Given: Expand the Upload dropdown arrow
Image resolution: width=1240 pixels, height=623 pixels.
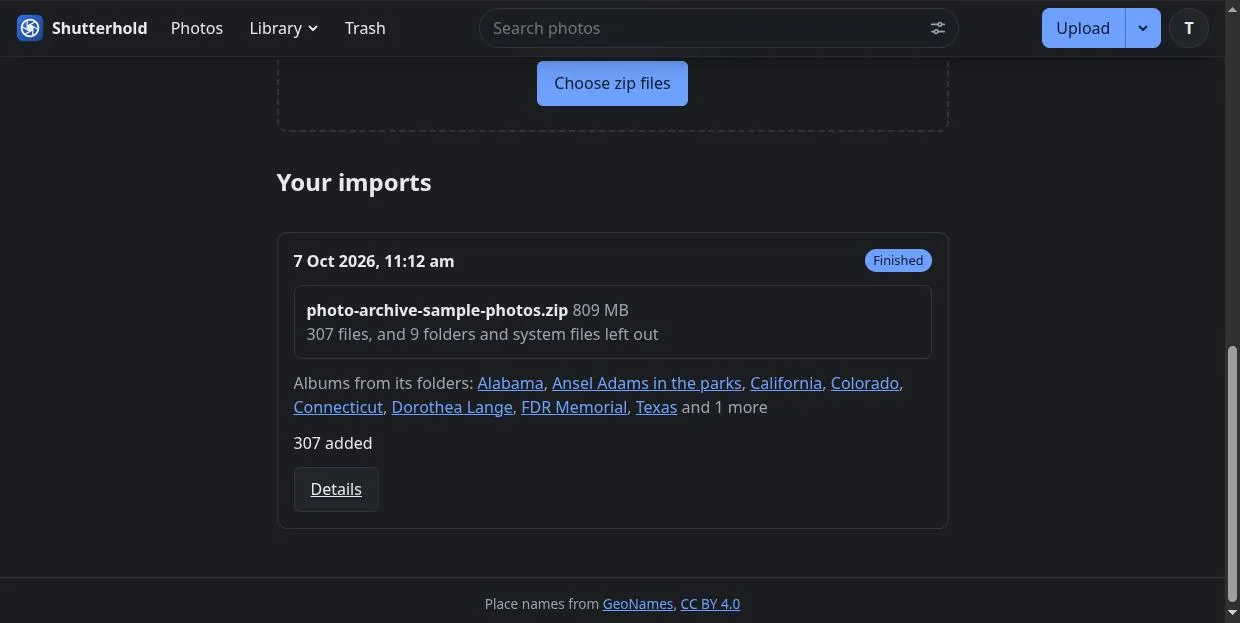Looking at the screenshot, I should tap(1143, 28).
